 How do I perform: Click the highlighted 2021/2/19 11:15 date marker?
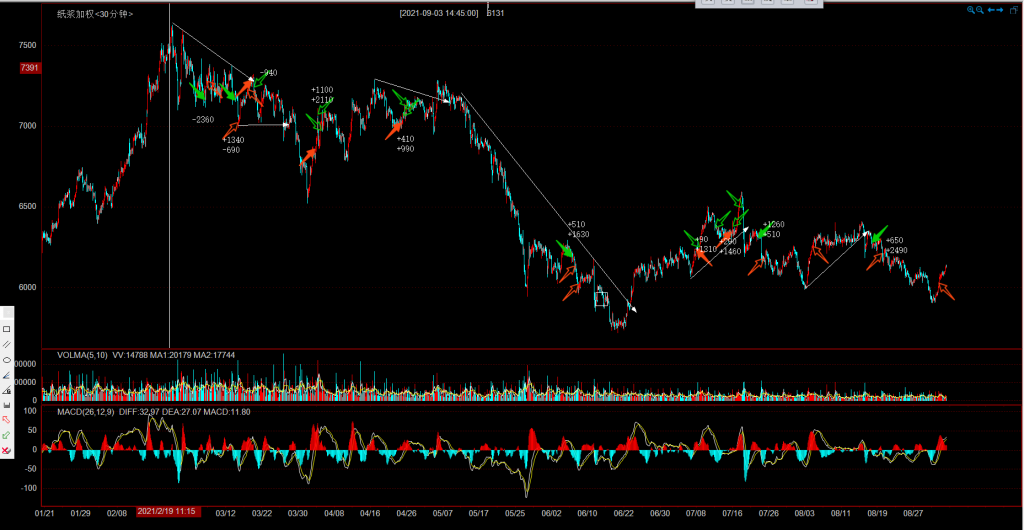point(169,513)
